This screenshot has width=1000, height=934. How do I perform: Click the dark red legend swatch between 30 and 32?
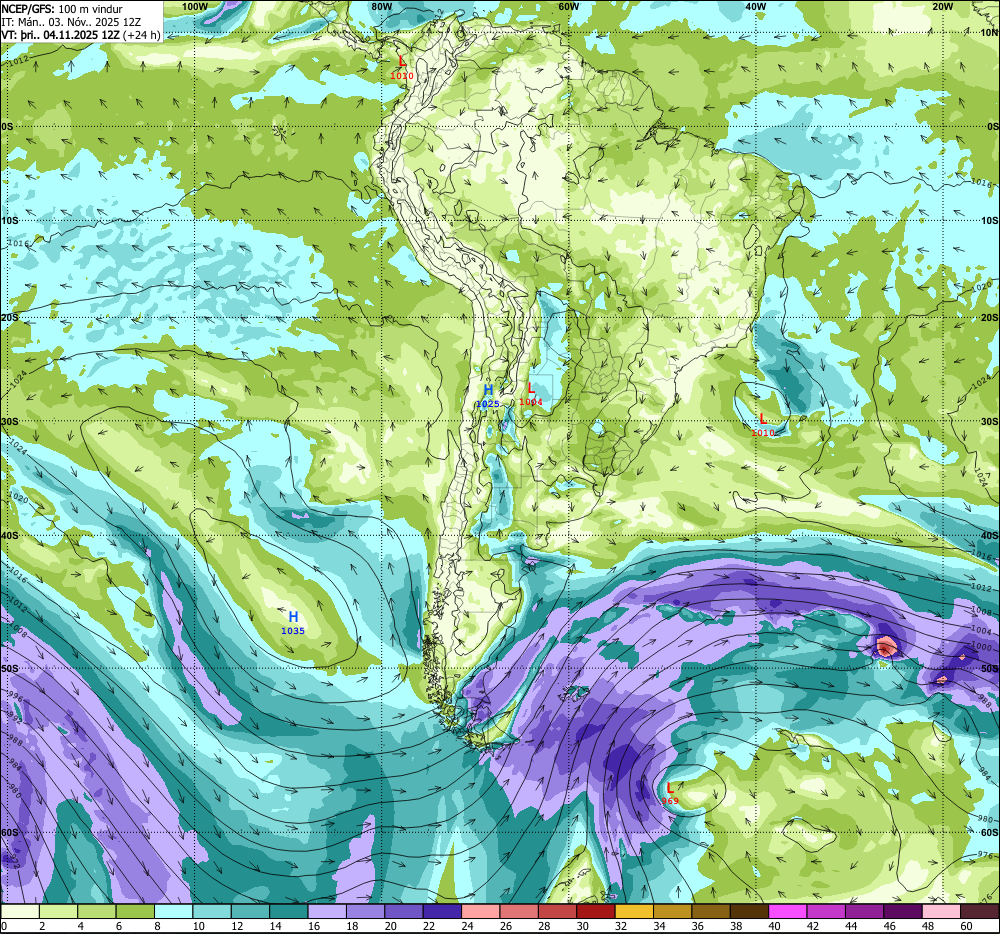point(596,911)
